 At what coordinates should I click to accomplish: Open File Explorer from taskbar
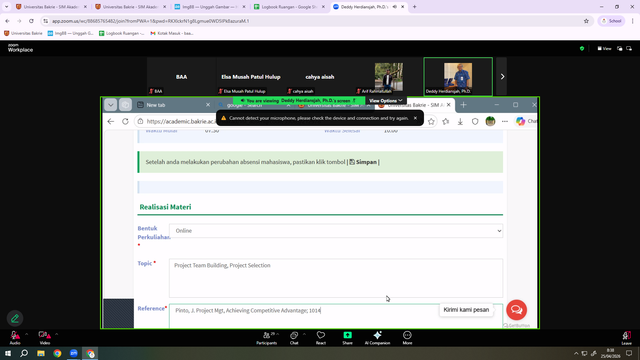41,353
